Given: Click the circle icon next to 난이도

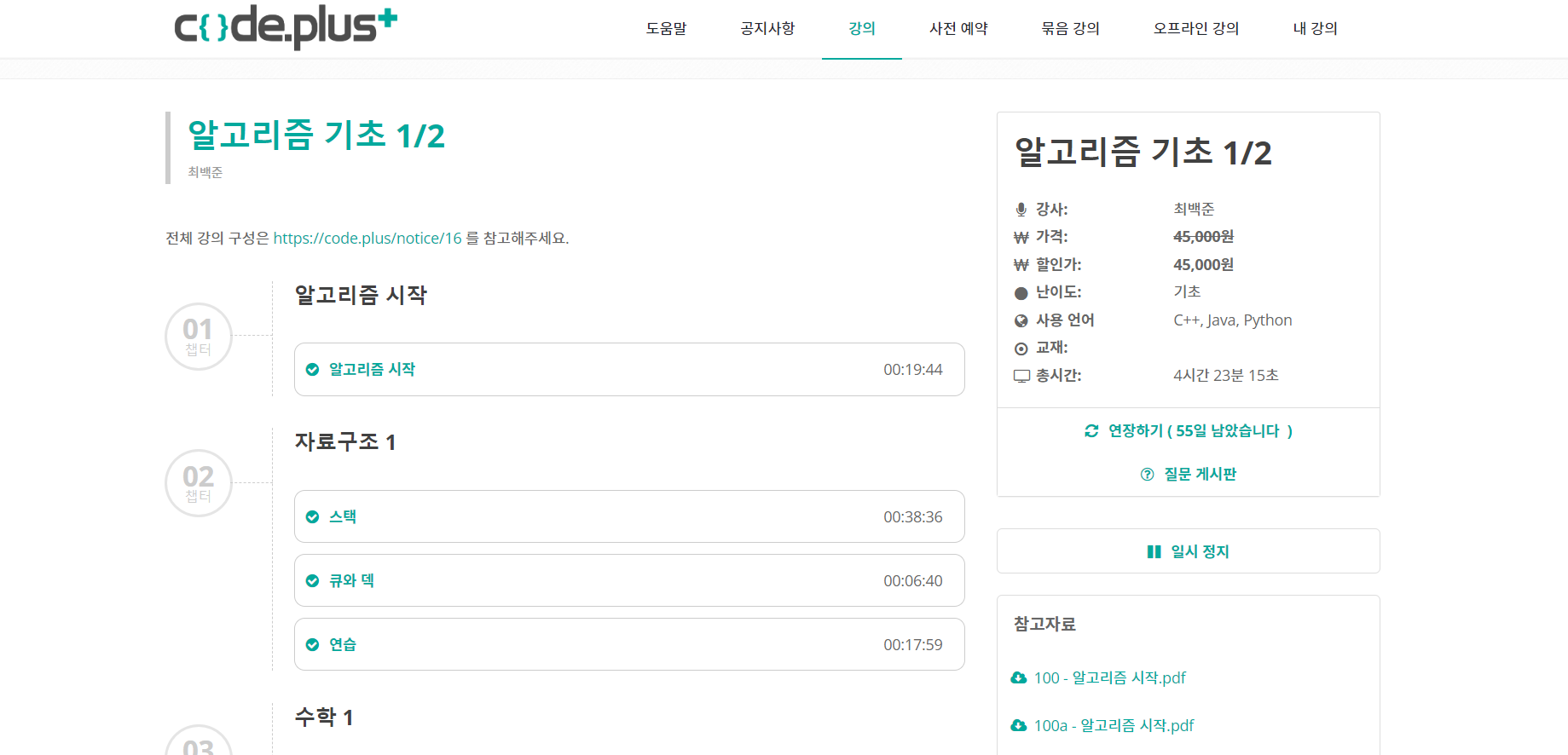Looking at the screenshot, I should 1021,293.
